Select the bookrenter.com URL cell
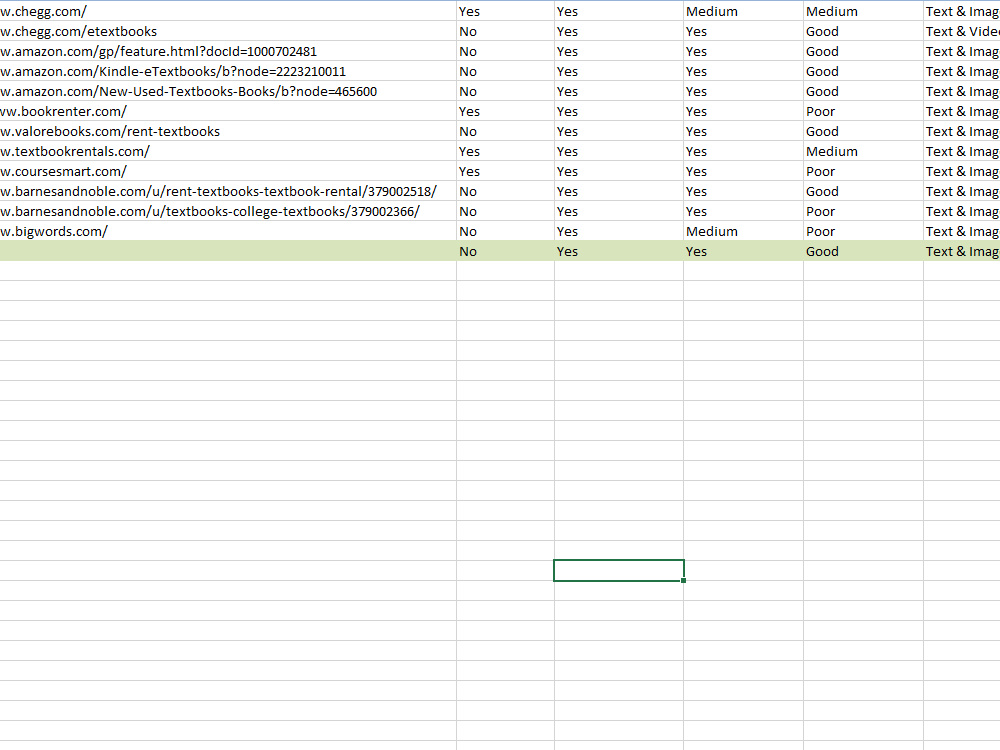Screen dimensions: 1000x750 click(x=228, y=112)
